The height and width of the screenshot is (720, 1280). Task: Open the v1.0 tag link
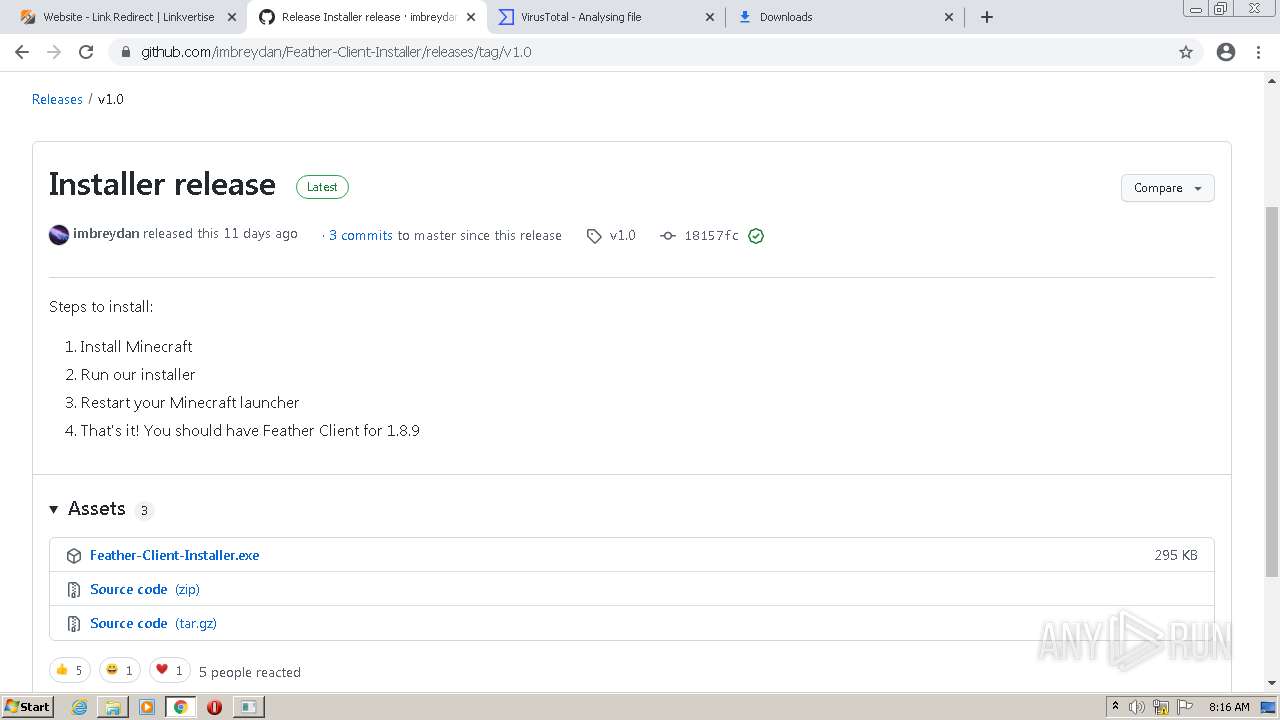pyautogui.click(x=623, y=236)
